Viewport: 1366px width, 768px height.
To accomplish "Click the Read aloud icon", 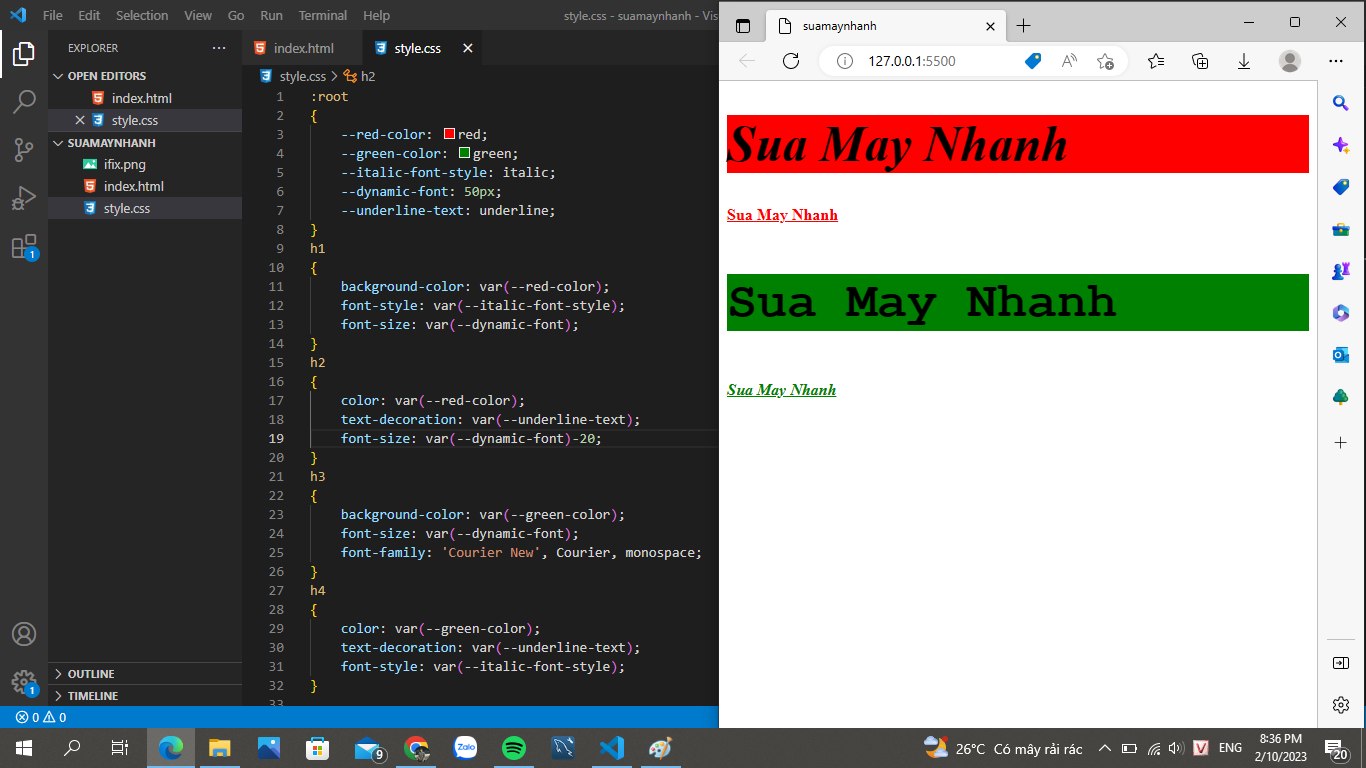I will [1069, 61].
